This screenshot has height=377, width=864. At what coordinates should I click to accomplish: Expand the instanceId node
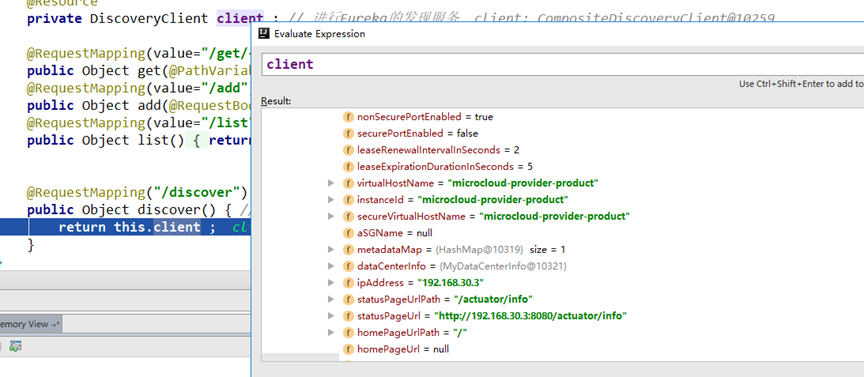[x=331, y=200]
